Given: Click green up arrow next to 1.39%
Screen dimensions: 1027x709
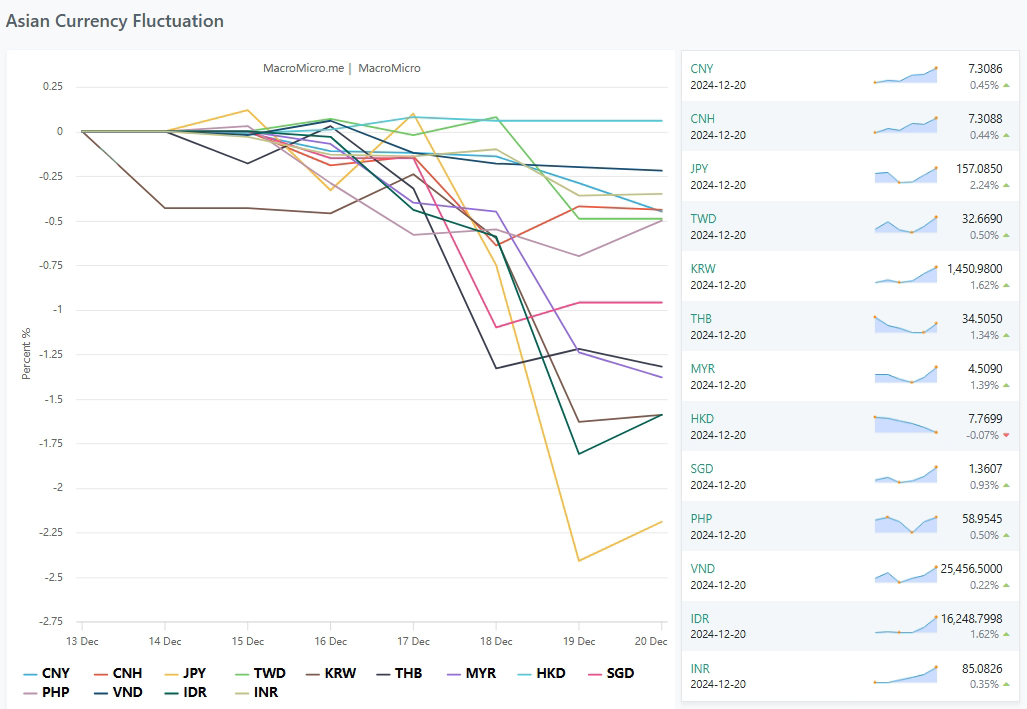Looking at the screenshot, I should (1006, 385).
